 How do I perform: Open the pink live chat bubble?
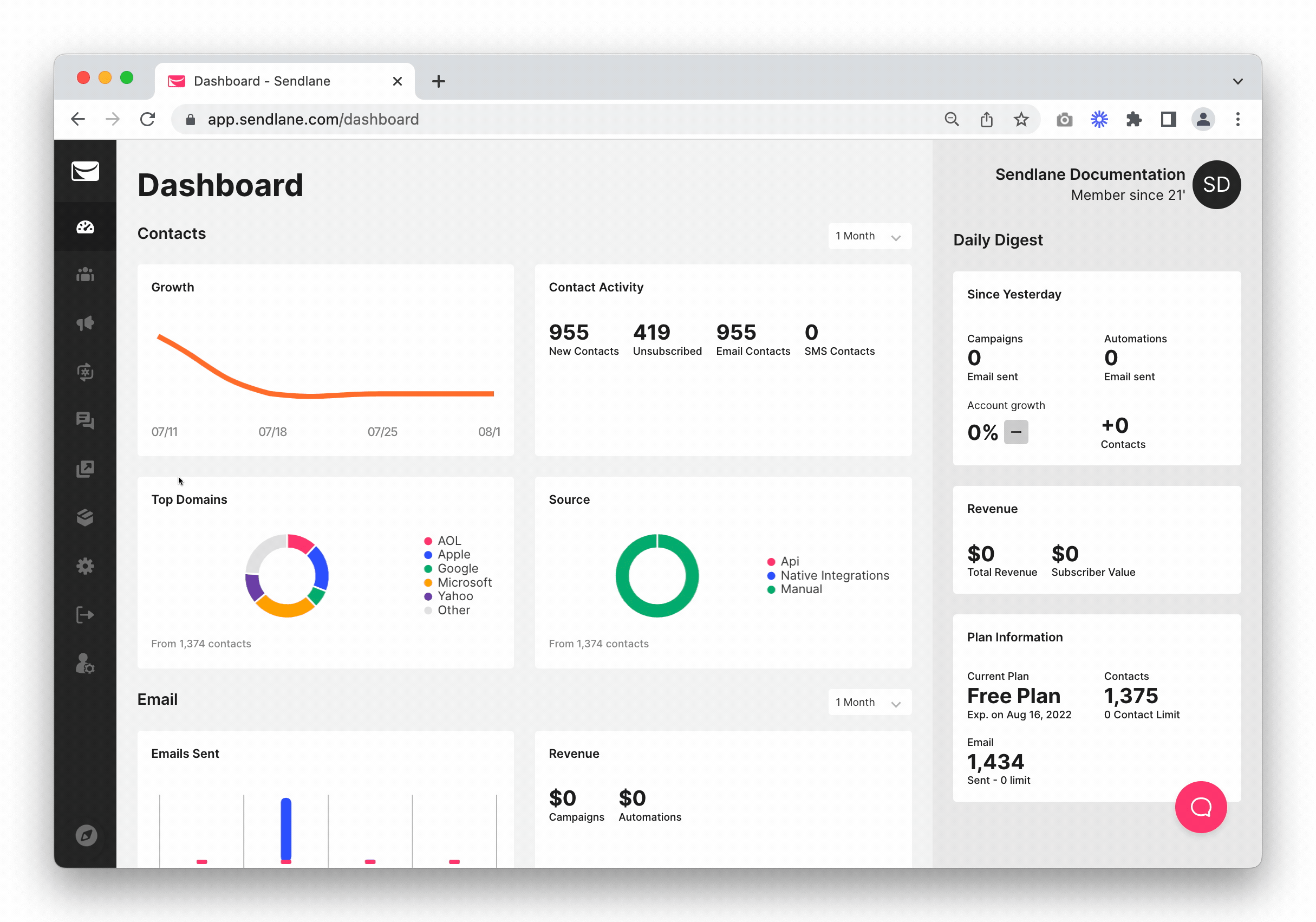pos(1200,807)
